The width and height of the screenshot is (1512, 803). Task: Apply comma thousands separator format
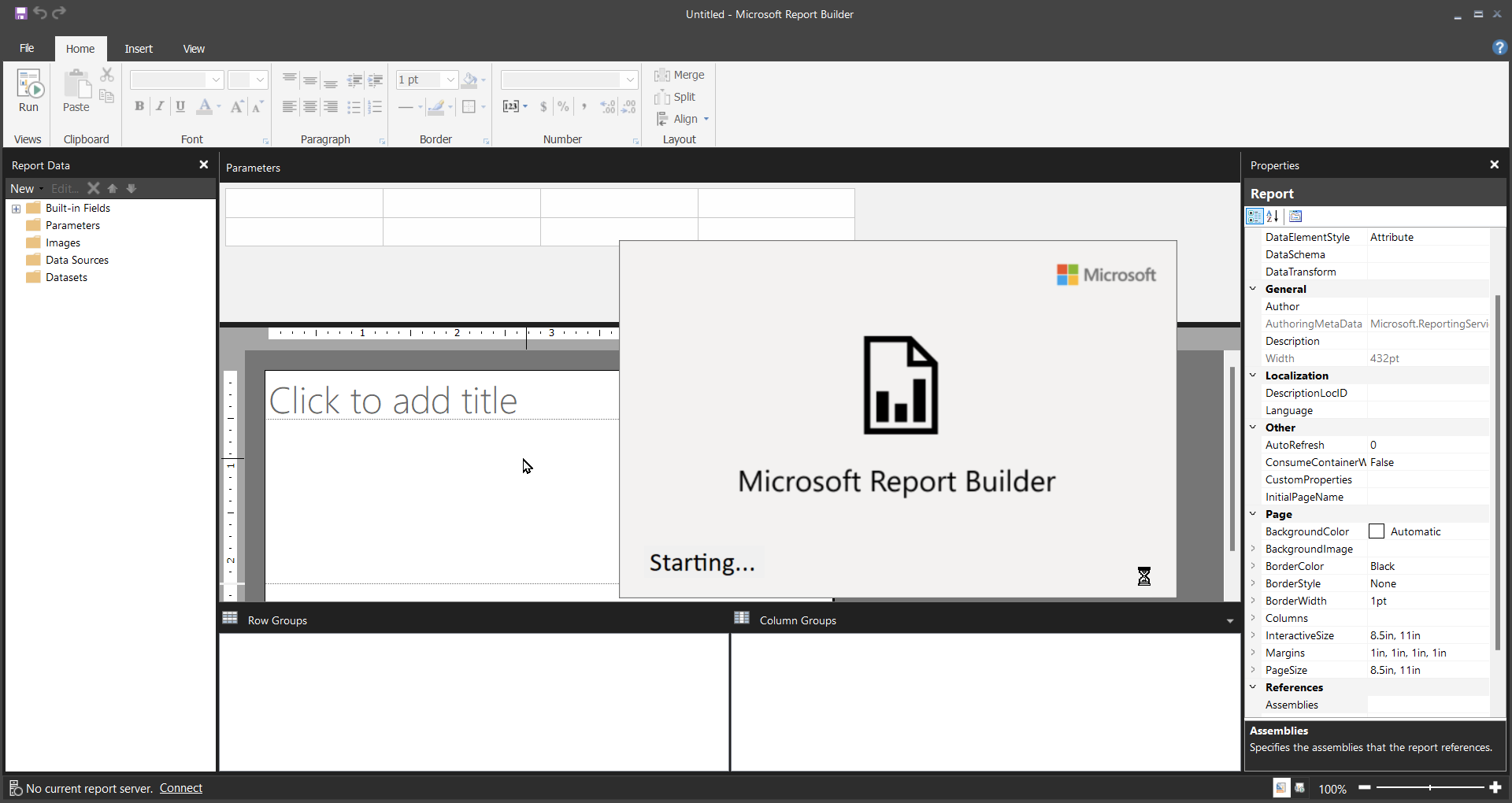tap(584, 106)
